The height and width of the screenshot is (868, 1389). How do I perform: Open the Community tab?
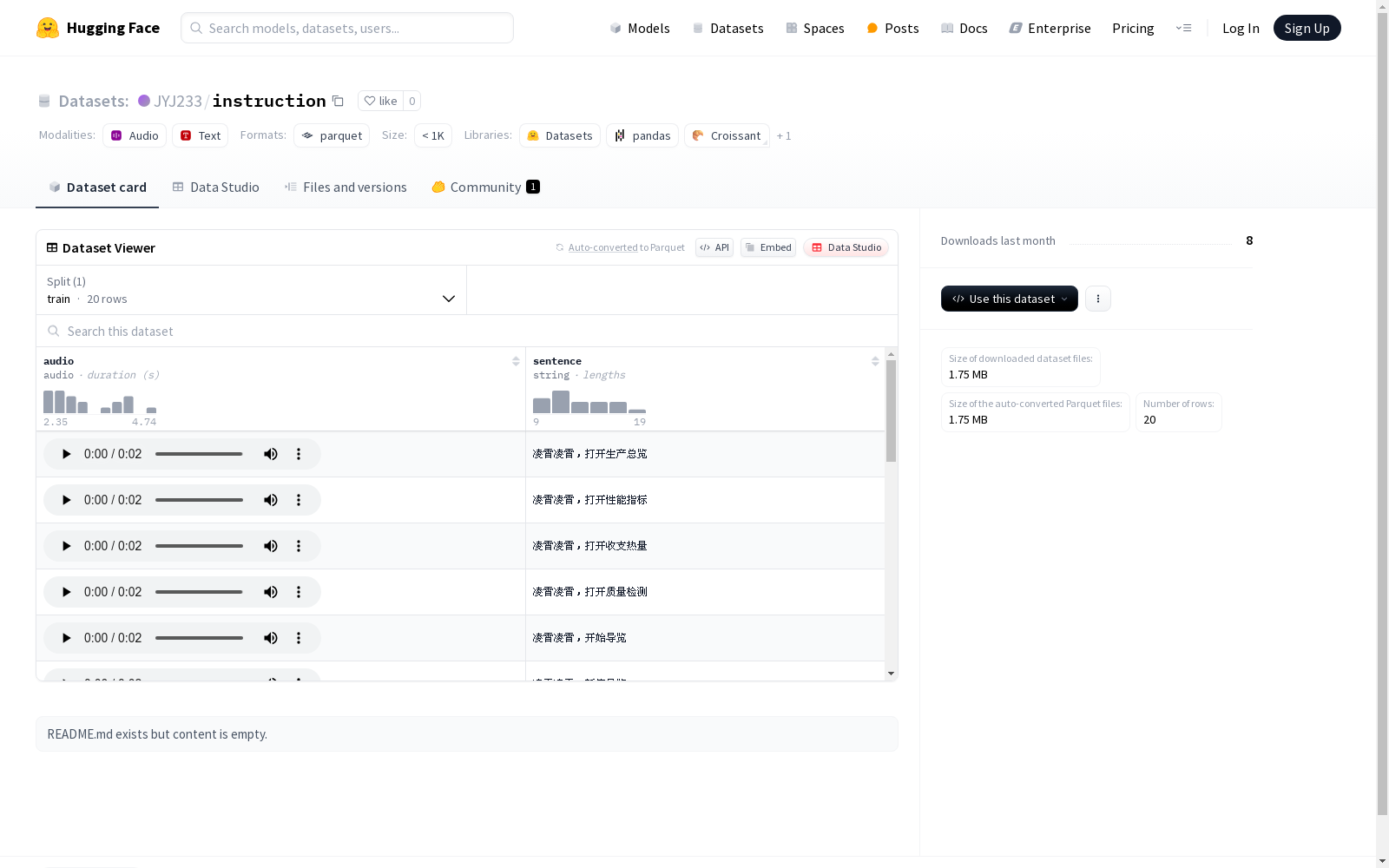point(486,187)
